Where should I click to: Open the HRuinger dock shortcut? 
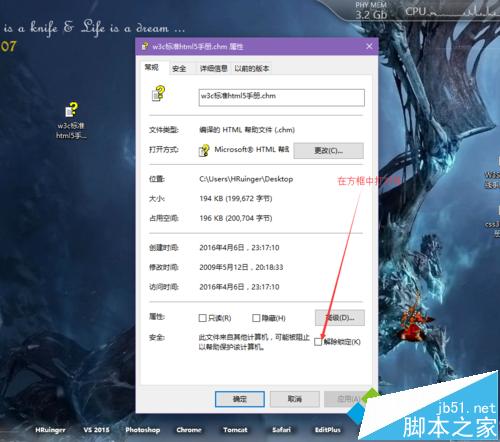click(50, 430)
